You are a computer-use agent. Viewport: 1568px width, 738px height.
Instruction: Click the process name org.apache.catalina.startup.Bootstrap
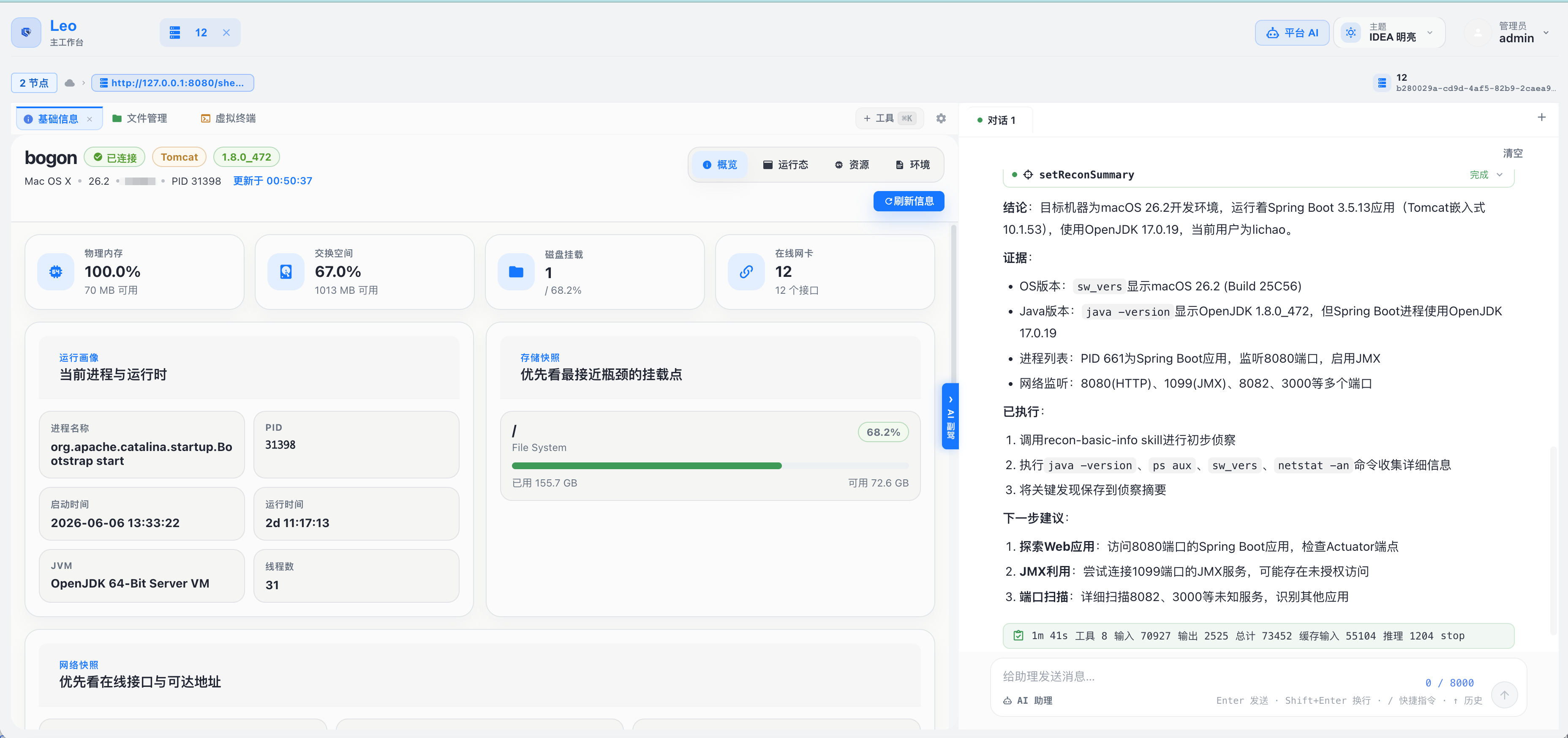pyautogui.click(x=142, y=454)
